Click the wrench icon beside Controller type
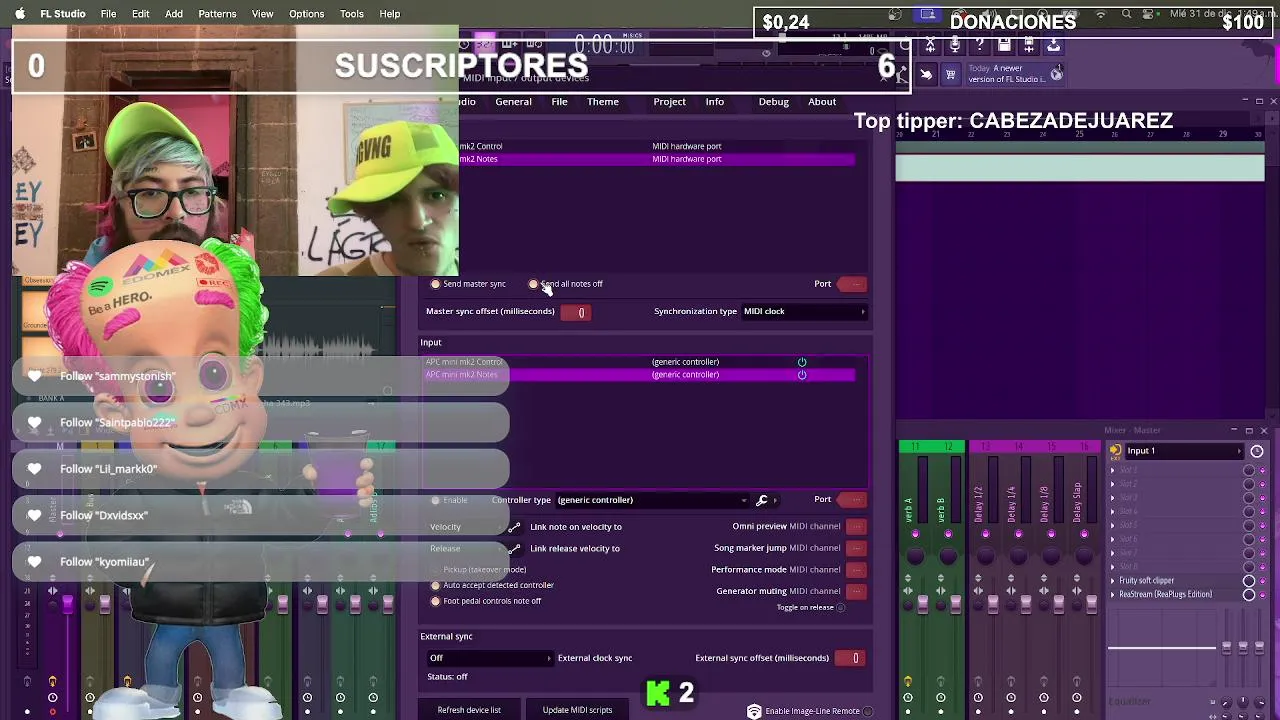The image size is (1280, 720). tap(761, 500)
